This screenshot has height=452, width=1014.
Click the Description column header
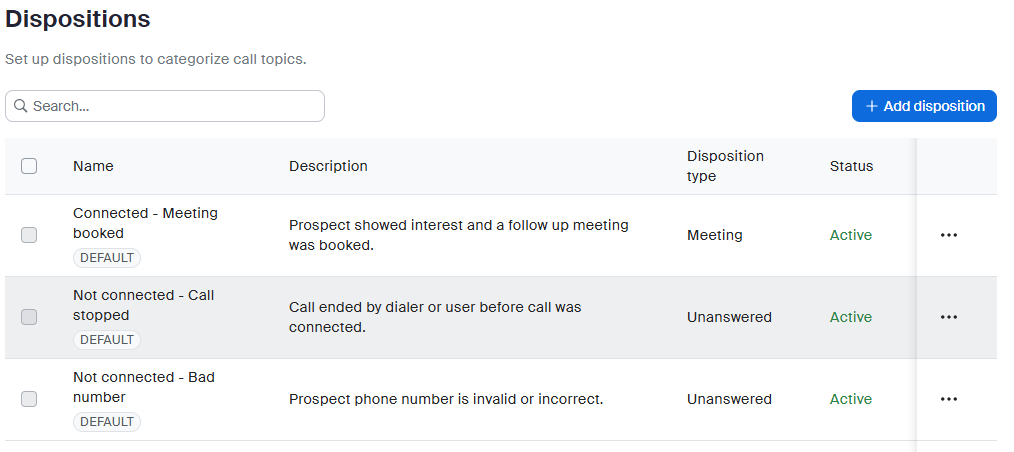328,166
